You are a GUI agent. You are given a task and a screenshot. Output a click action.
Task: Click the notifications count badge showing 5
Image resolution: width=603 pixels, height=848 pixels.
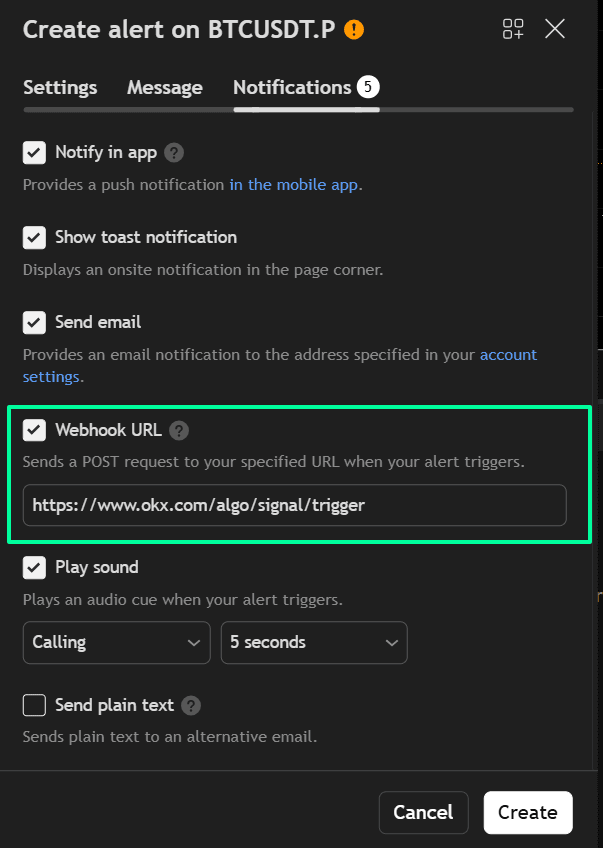coord(368,88)
